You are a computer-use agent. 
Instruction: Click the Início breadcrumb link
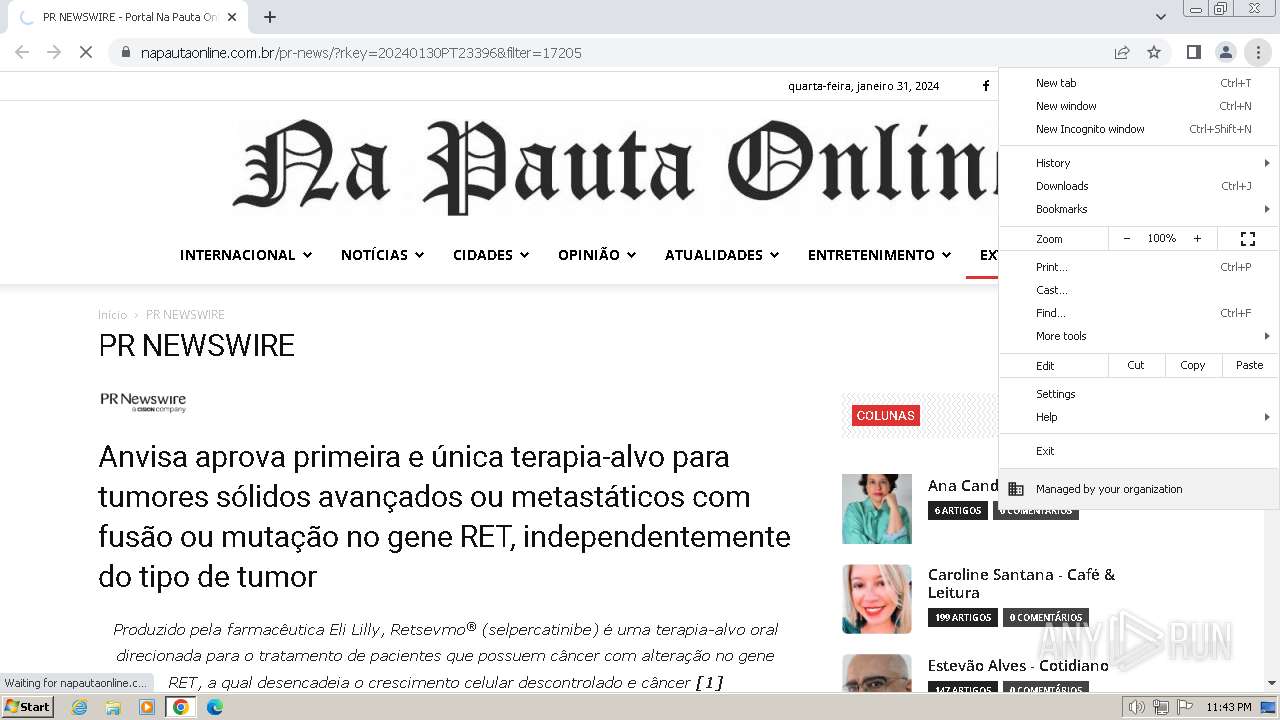[x=112, y=315]
